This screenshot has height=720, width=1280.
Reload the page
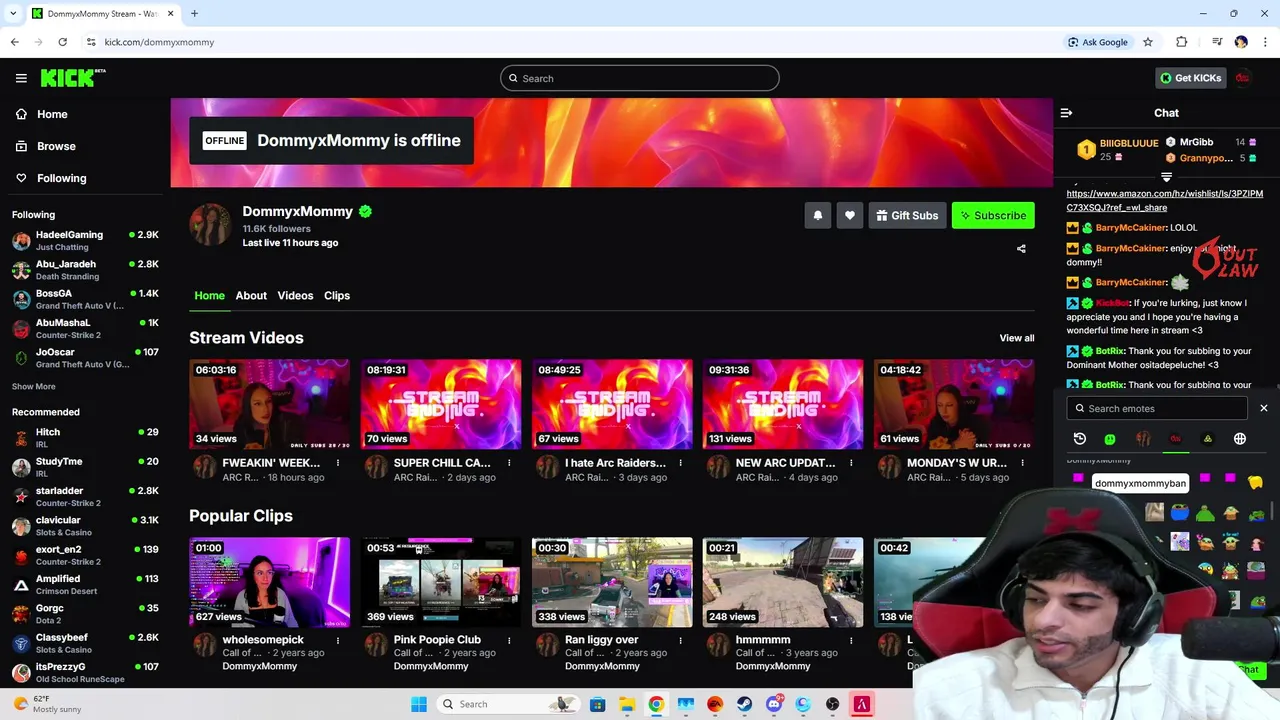pos(62,42)
